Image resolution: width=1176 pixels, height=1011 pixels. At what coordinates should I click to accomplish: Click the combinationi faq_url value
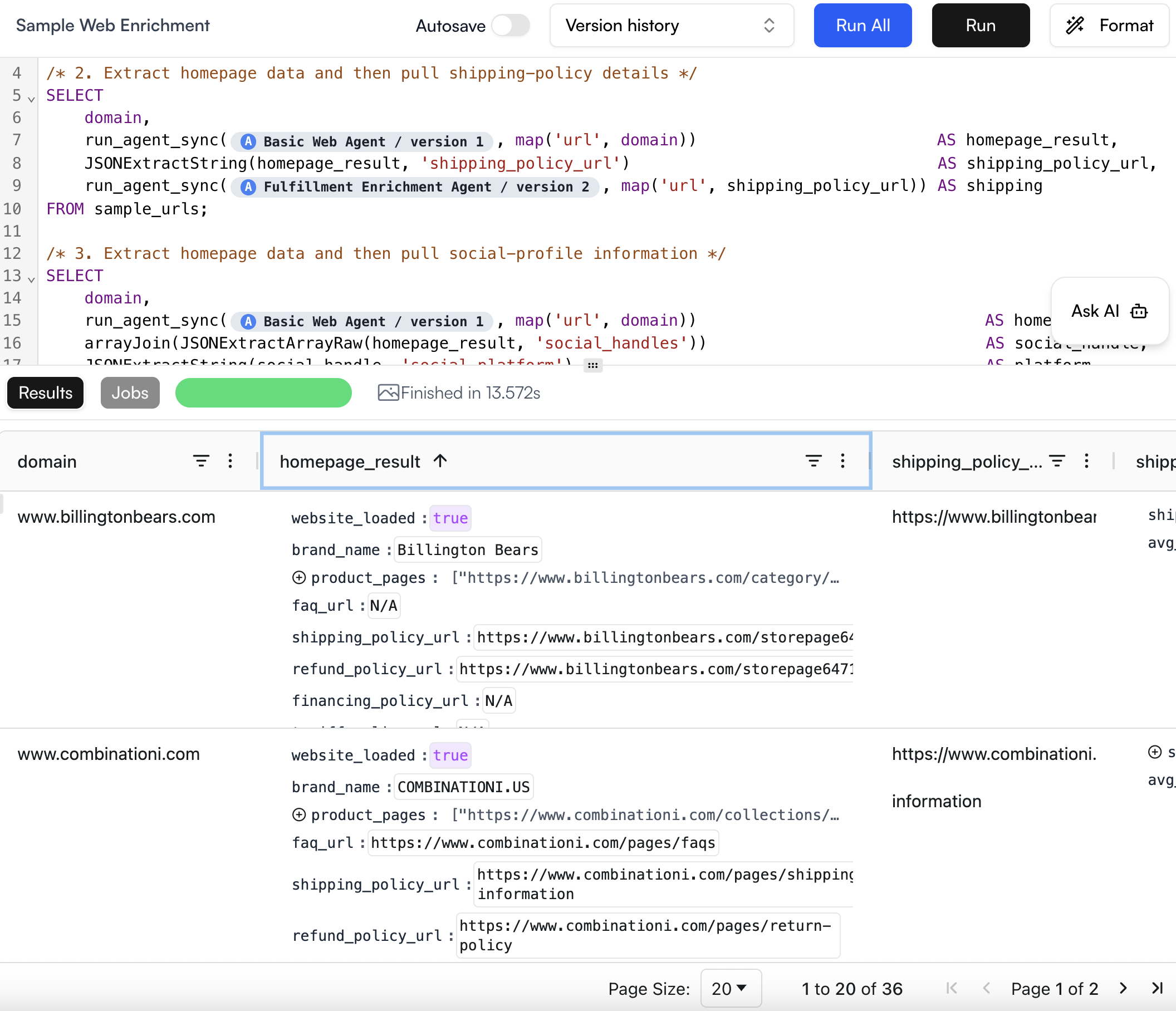coord(542,842)
